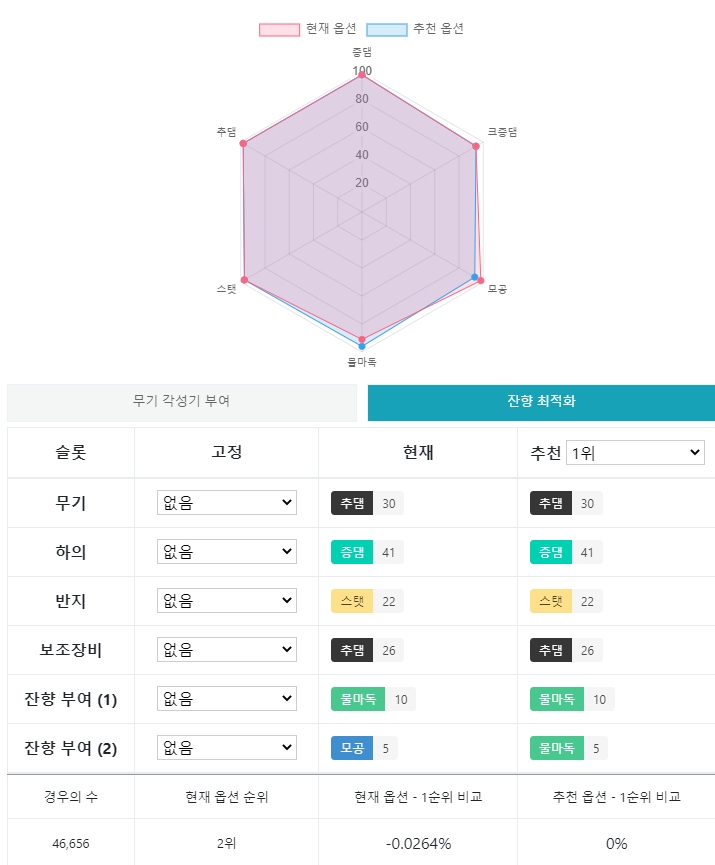Click the 증뎀 data point at chart top

tap(362, 75)
